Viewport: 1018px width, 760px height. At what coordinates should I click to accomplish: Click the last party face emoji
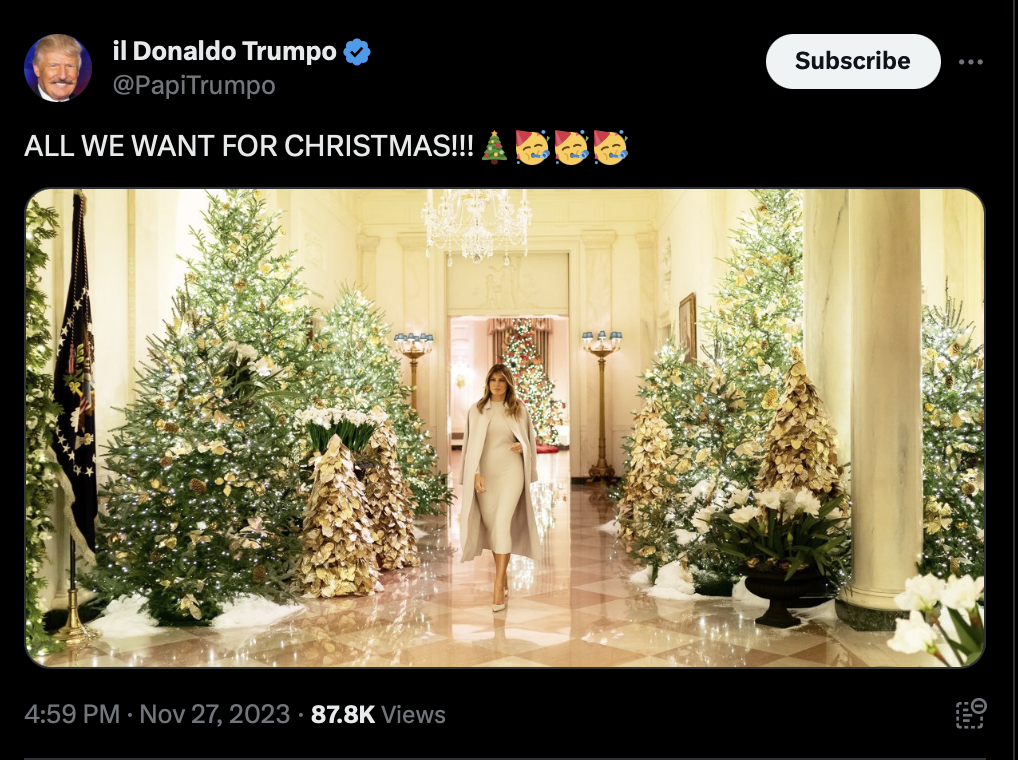point(610,147)
